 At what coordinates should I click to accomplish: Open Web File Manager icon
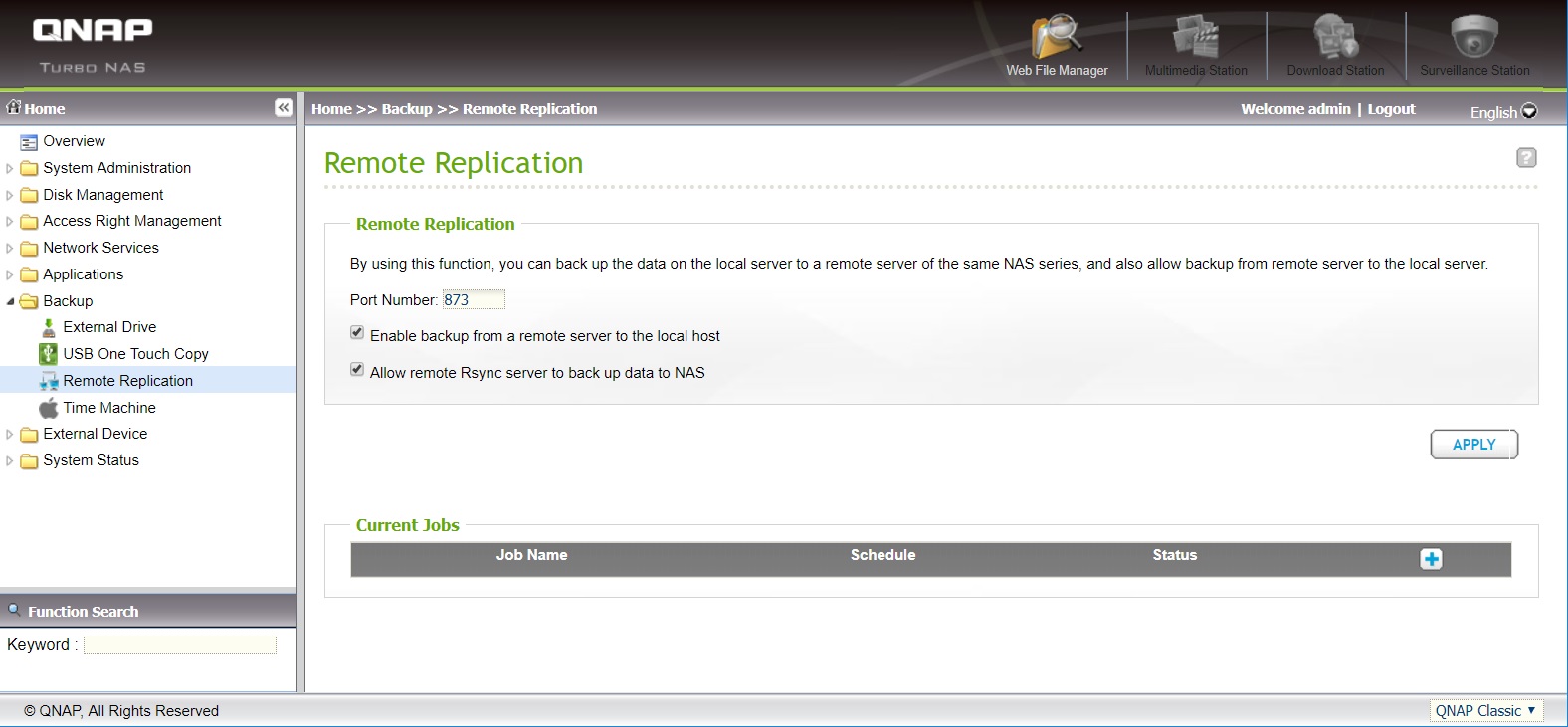[x=1056, y=40]
